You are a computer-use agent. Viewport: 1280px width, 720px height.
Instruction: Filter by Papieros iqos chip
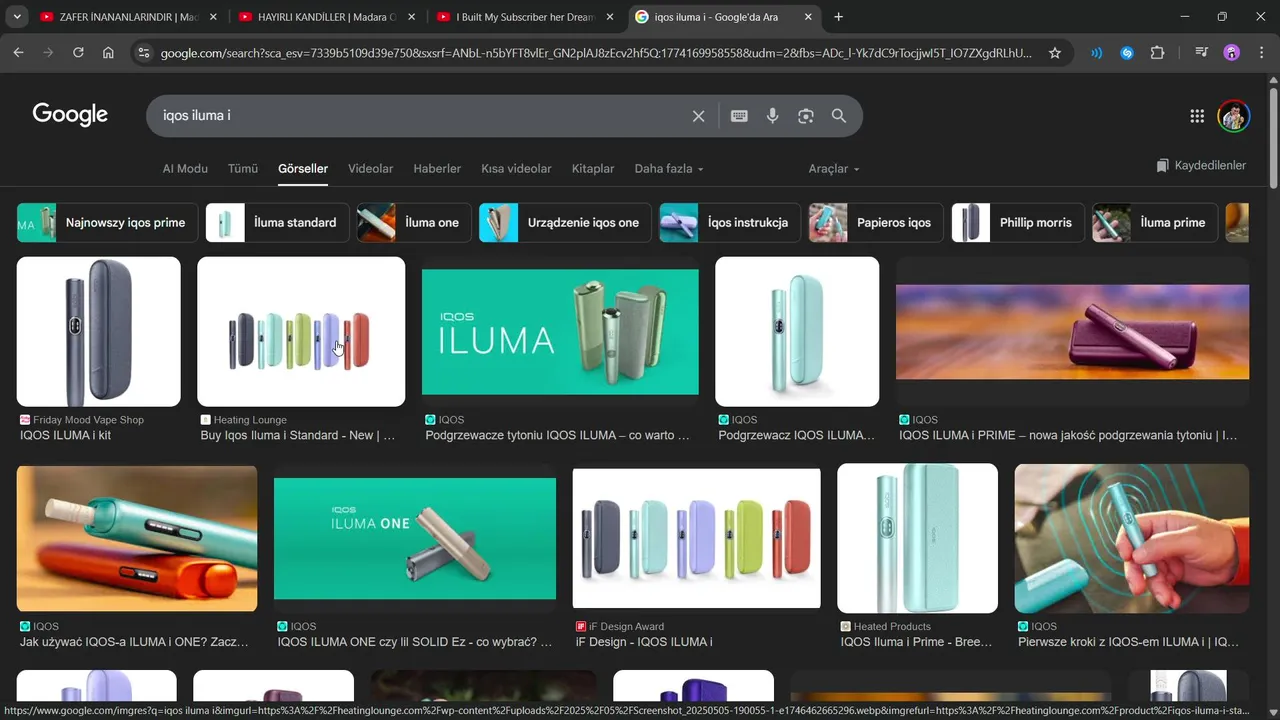[x=876, y=223]
